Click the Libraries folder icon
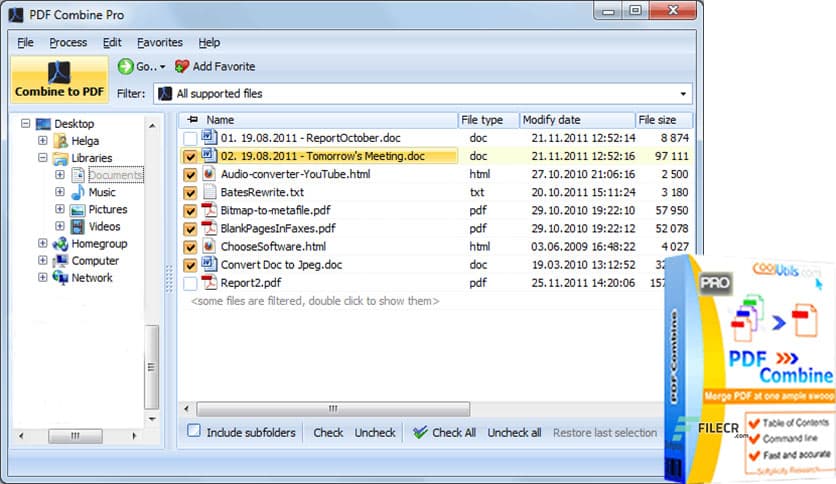Image resolution: width=836 pixels, height=484 pixels. tap(61, 158)
